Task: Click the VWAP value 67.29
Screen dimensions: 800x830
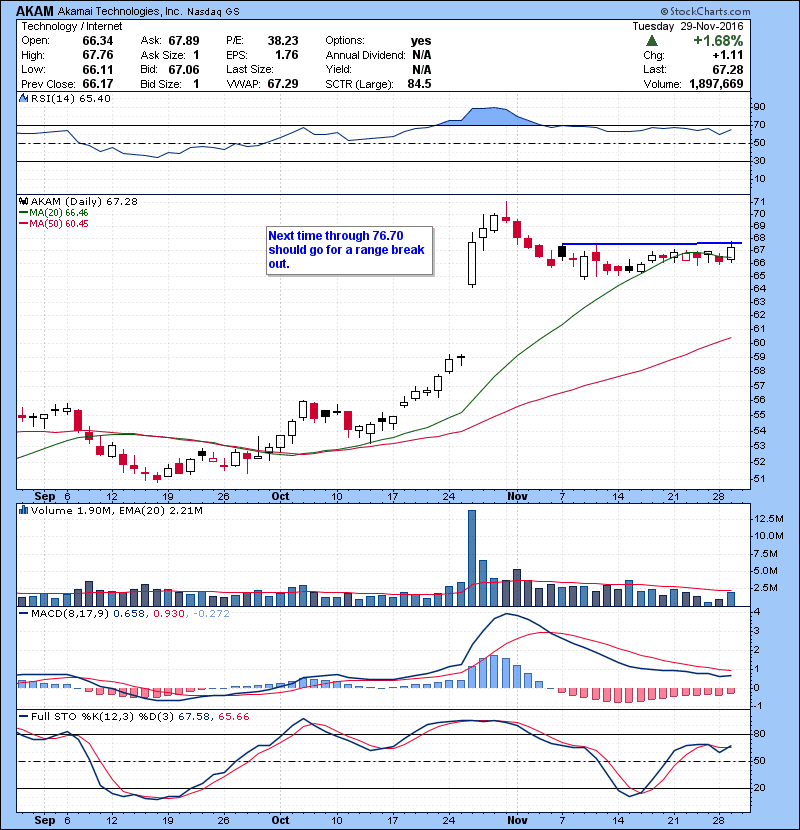Action: coord(283,84)
